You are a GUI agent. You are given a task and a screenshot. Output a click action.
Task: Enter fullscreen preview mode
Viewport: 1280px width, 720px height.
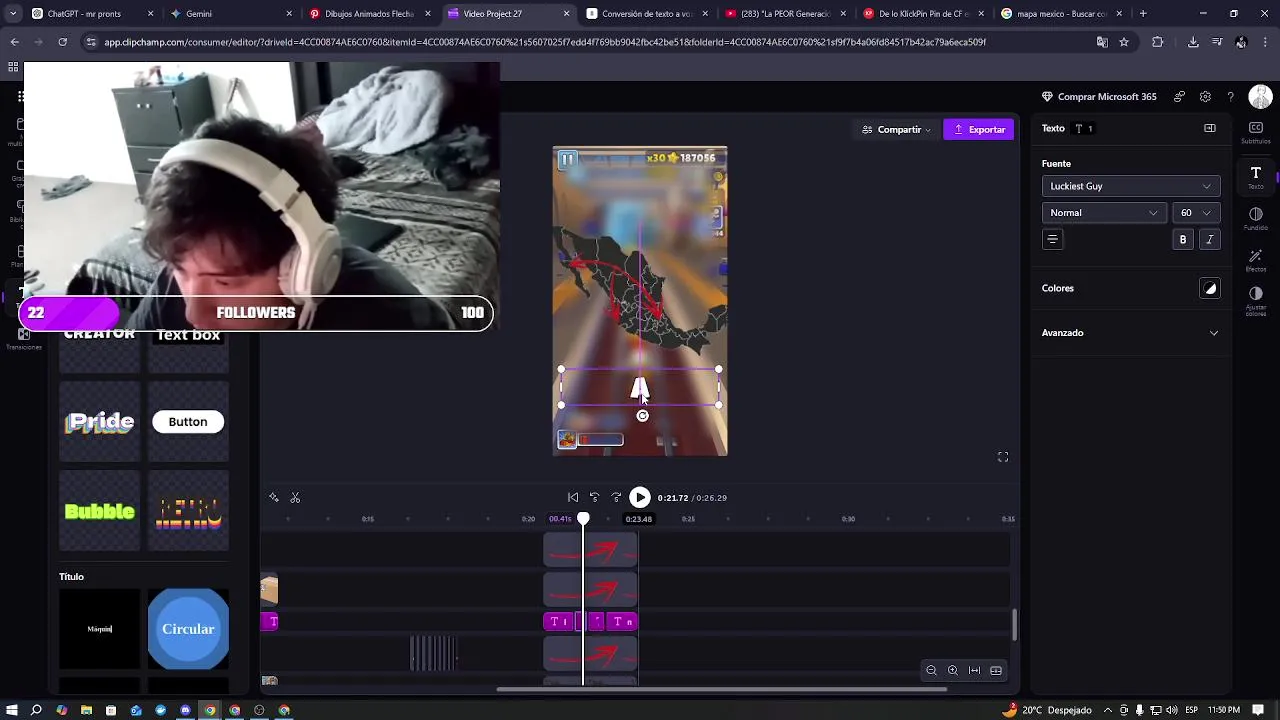click(x=1003, y=457)
